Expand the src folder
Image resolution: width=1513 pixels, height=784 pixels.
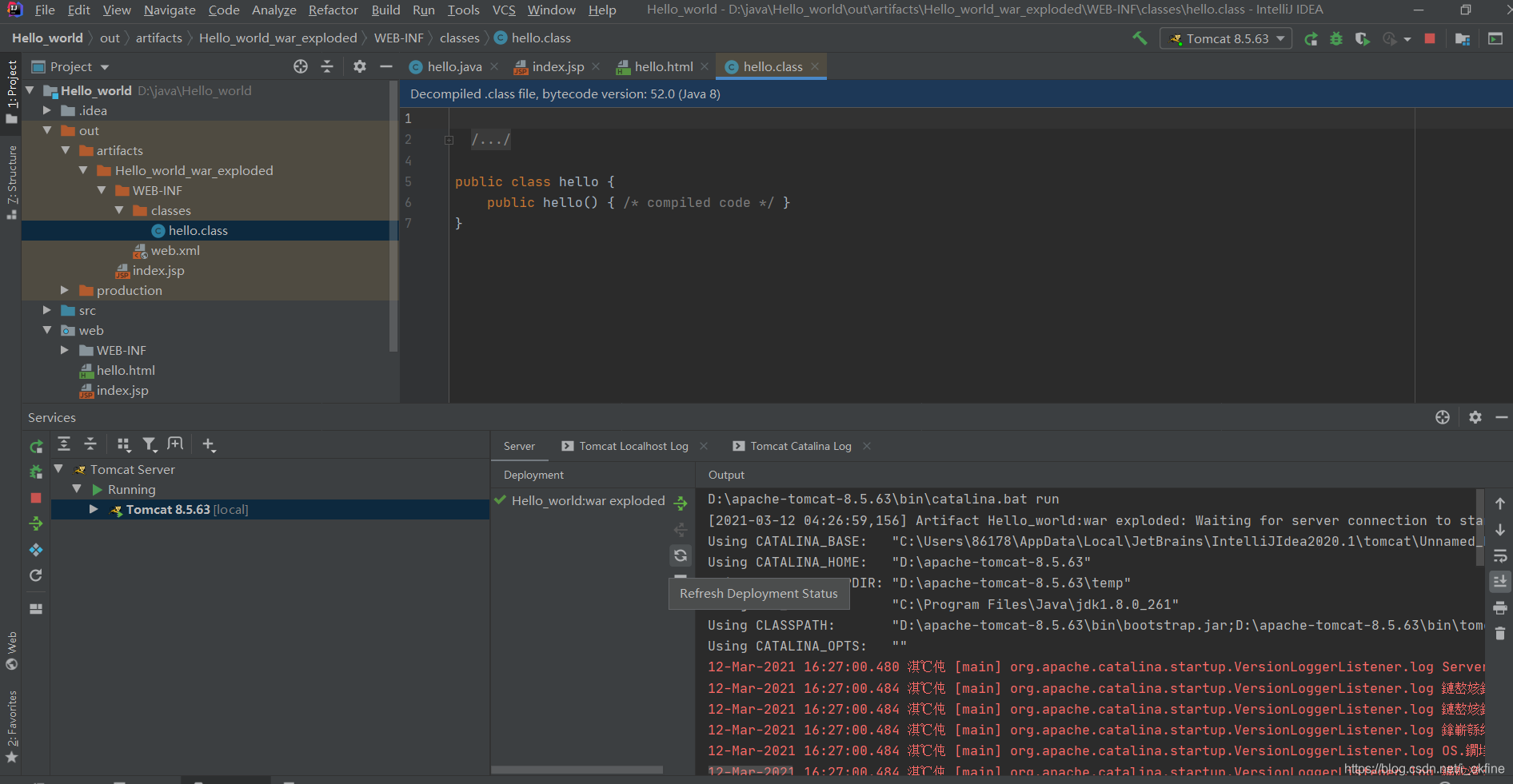(47, 310)
